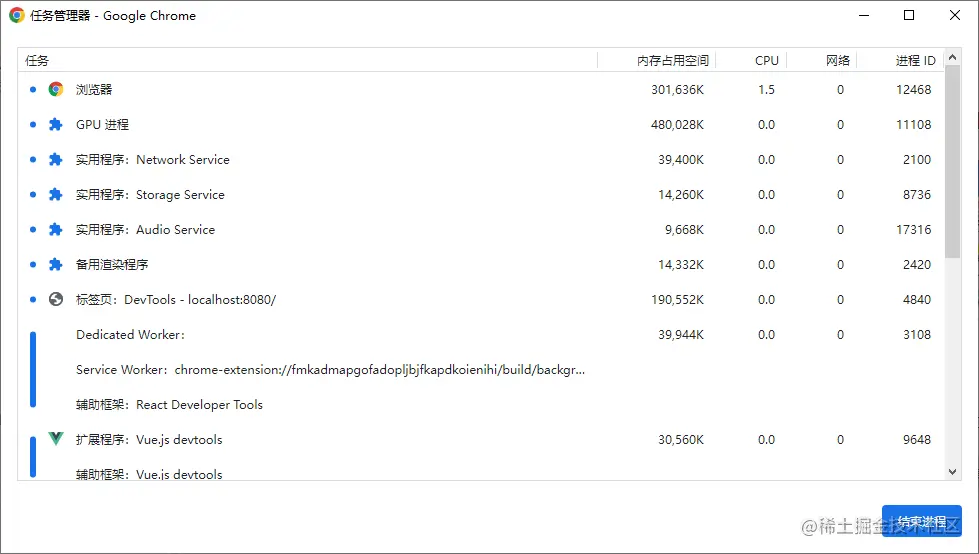Click the Vue logo icon of Vue.js devtools
Image resolution: width=979 pixels, height=554 pixels.
click(x=56, y=438)
